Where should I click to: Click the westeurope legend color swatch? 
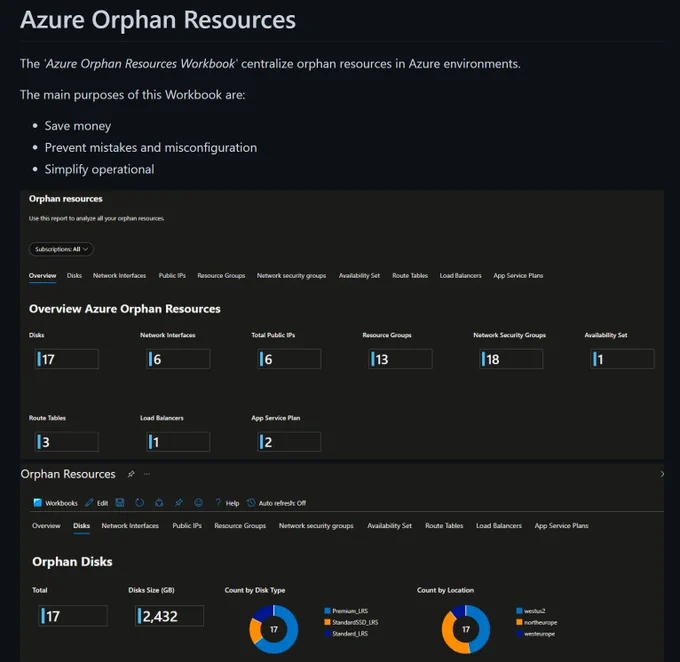[x=519, y=633]
